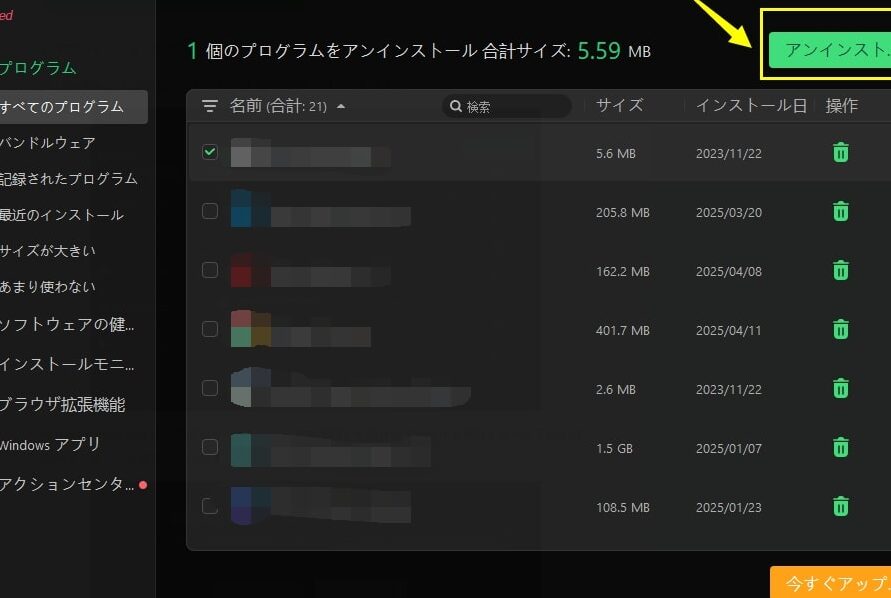Sort the list by サイズ column header

pos(619,105)
